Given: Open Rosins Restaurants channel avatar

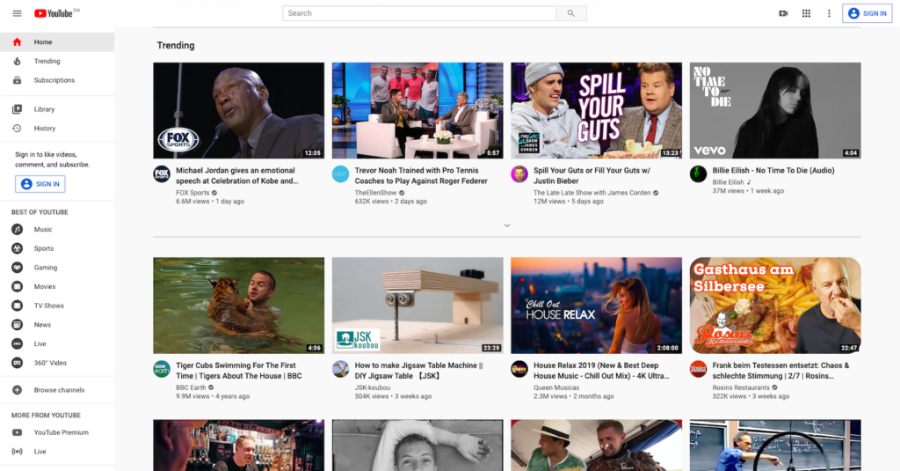Looking at the screenshot, I should pyautogui.click(x=698, y=369).
